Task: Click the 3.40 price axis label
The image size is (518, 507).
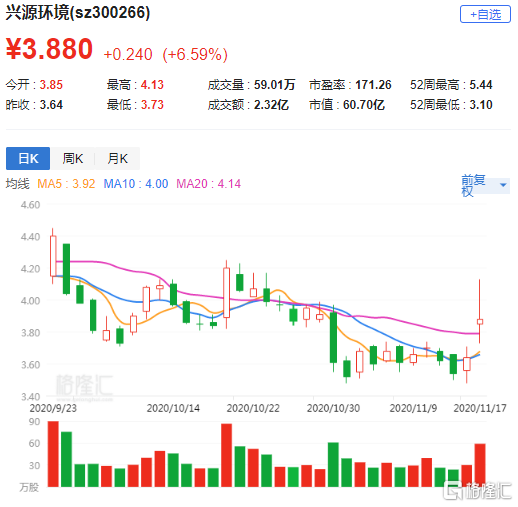Action: pyautogui.click(x=30, y=397)
